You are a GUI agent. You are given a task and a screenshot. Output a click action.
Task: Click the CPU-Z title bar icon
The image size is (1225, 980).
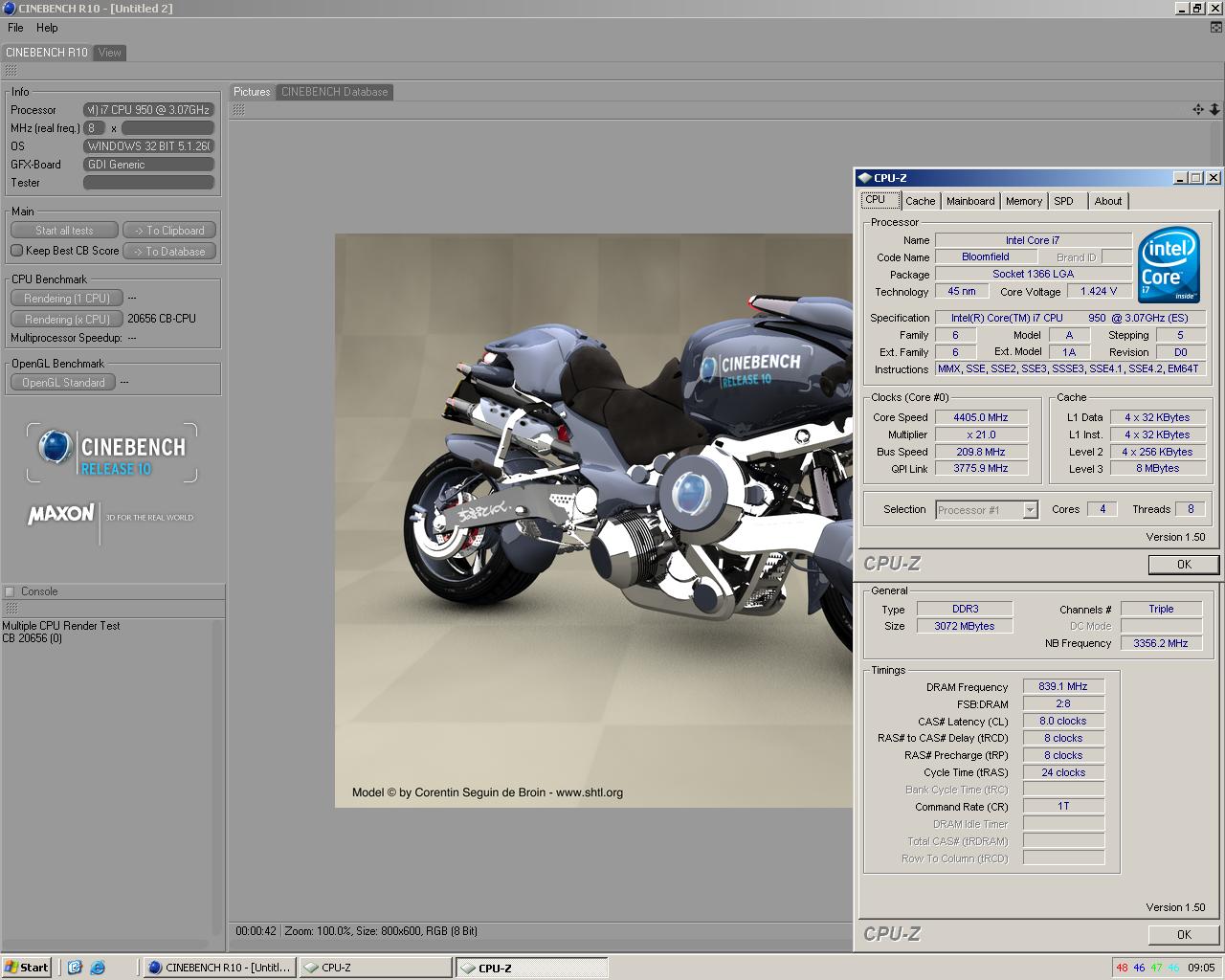tap(864, 178)
